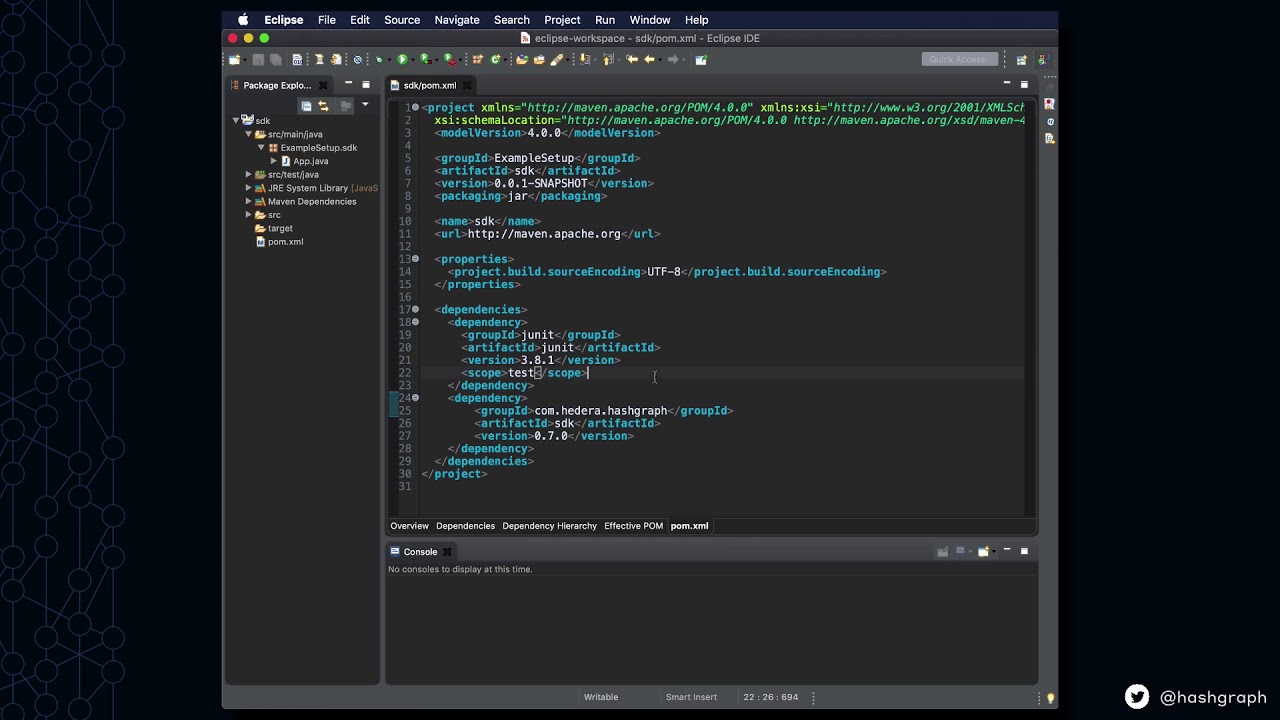Switch to the Dependency Hierarchy tab
Screen dimensions: 1280x720
[x=549, y=526]
